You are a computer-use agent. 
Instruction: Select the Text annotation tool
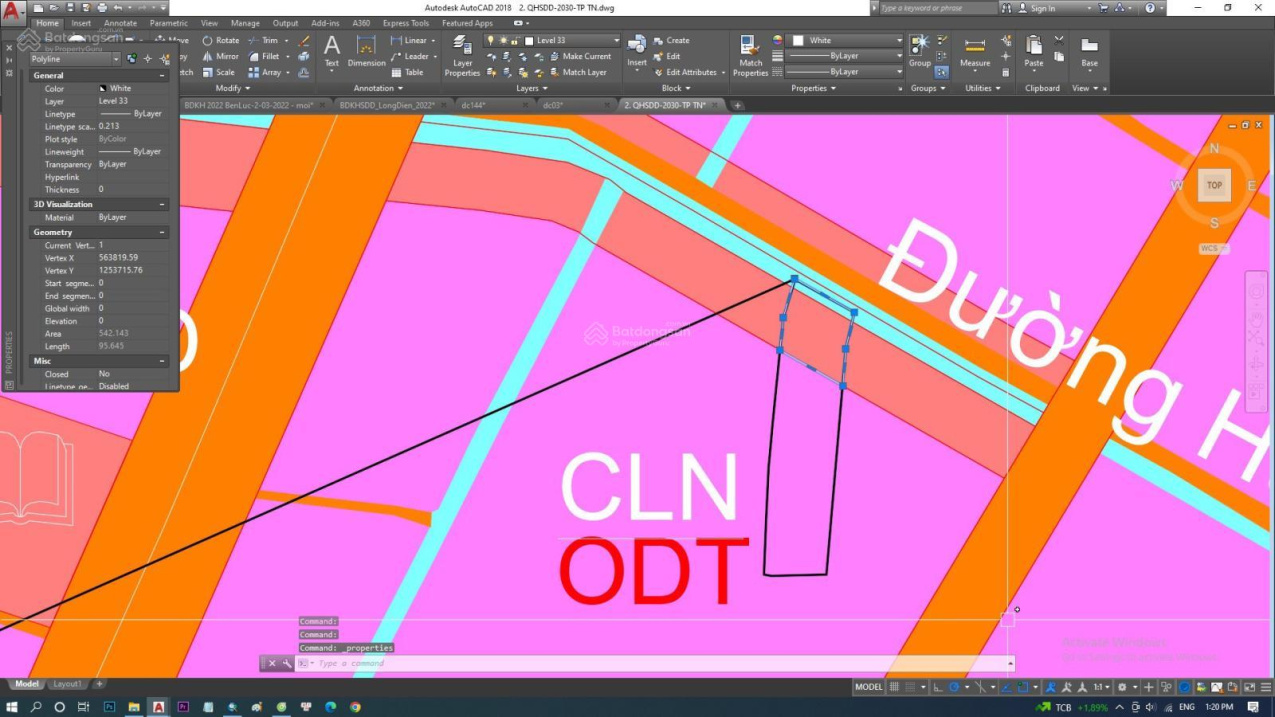tap(332, 51)
